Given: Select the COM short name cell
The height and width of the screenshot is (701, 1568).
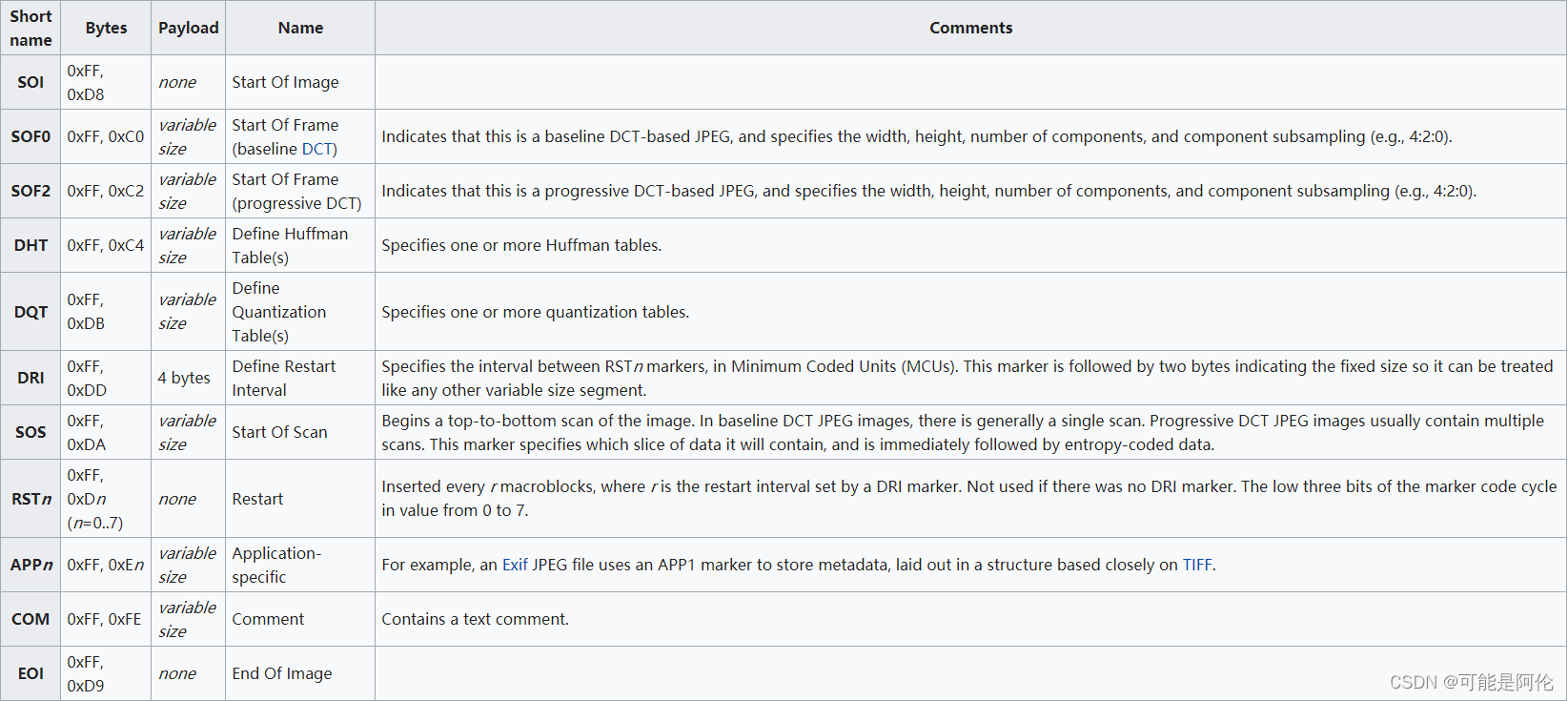Looking at the screenshot, I should pos(31,619).
